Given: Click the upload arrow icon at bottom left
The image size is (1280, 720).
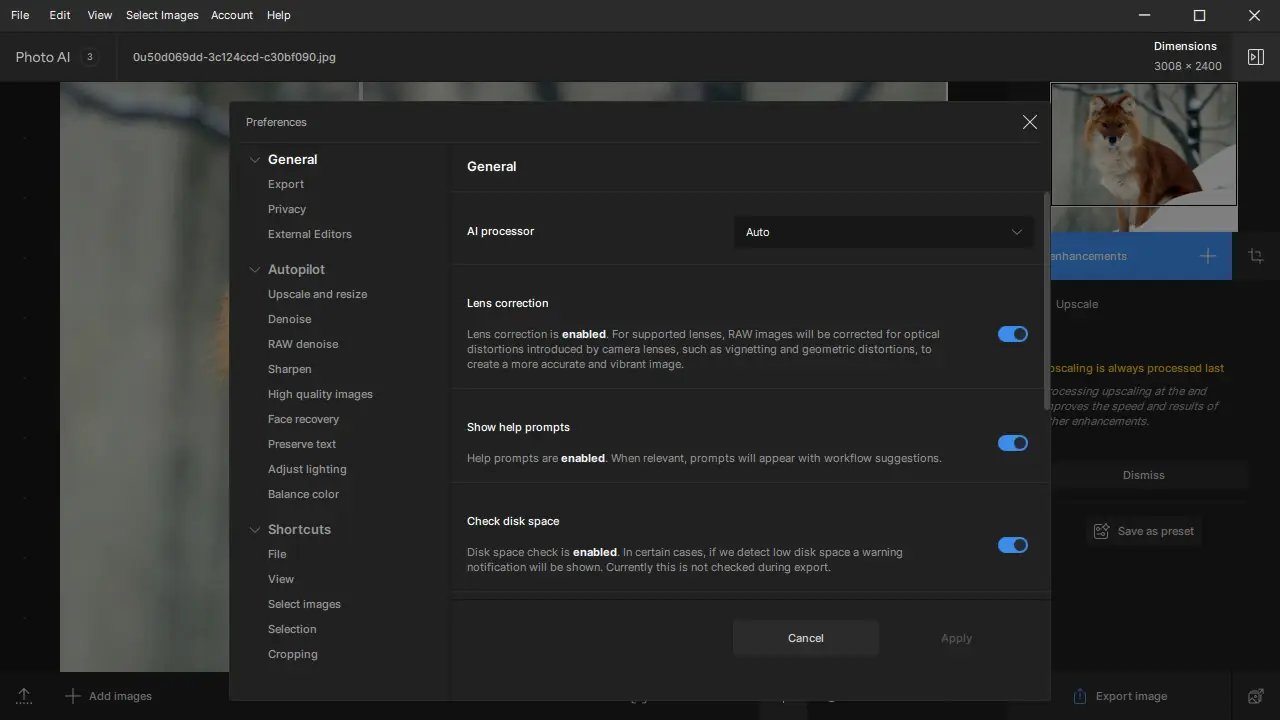Looking at the screenshot, I should [24, 696].
